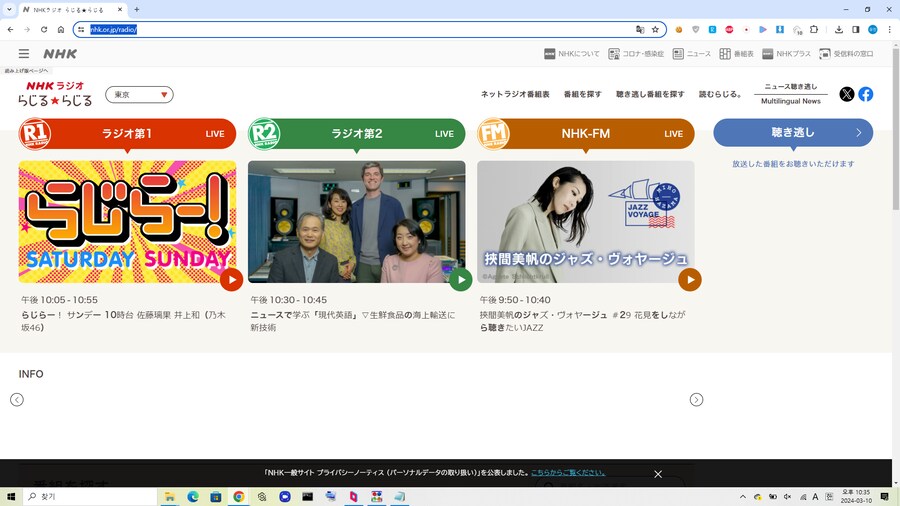Play ラジオ第2 live stream button
The image size is (900, 506).
point(460,280)
